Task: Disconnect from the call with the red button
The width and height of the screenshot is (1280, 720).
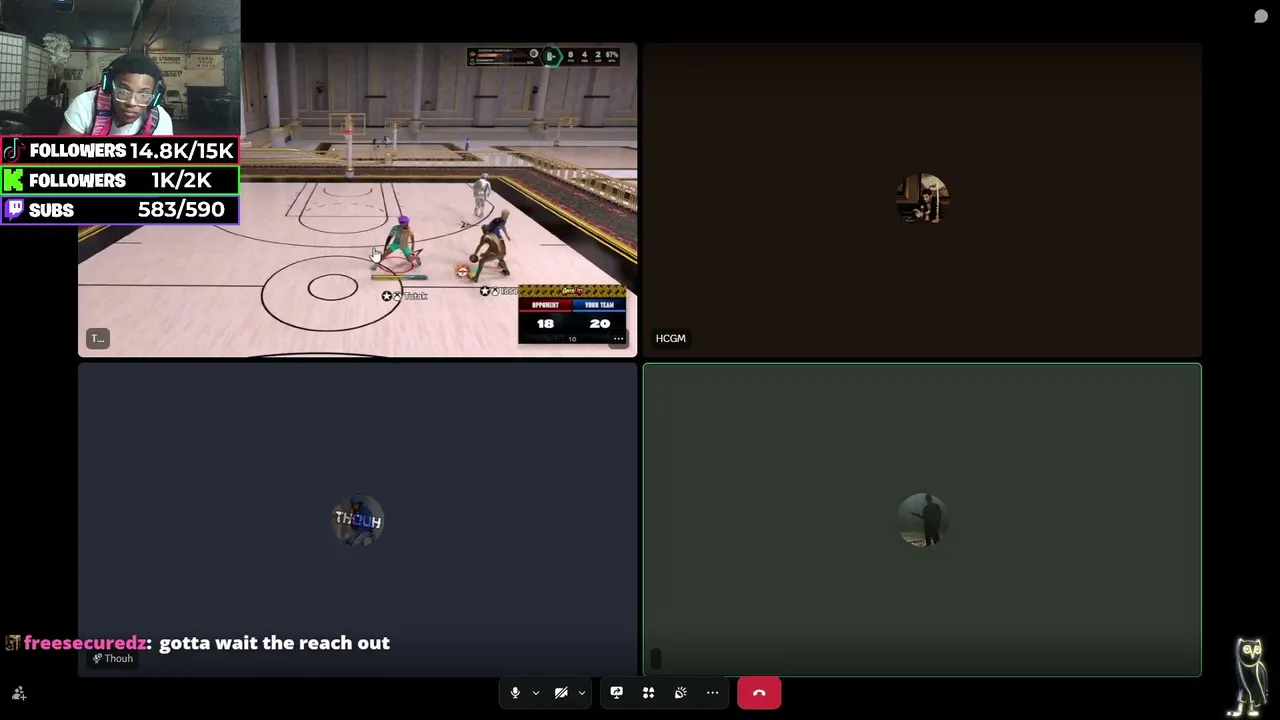Action: 759,693
